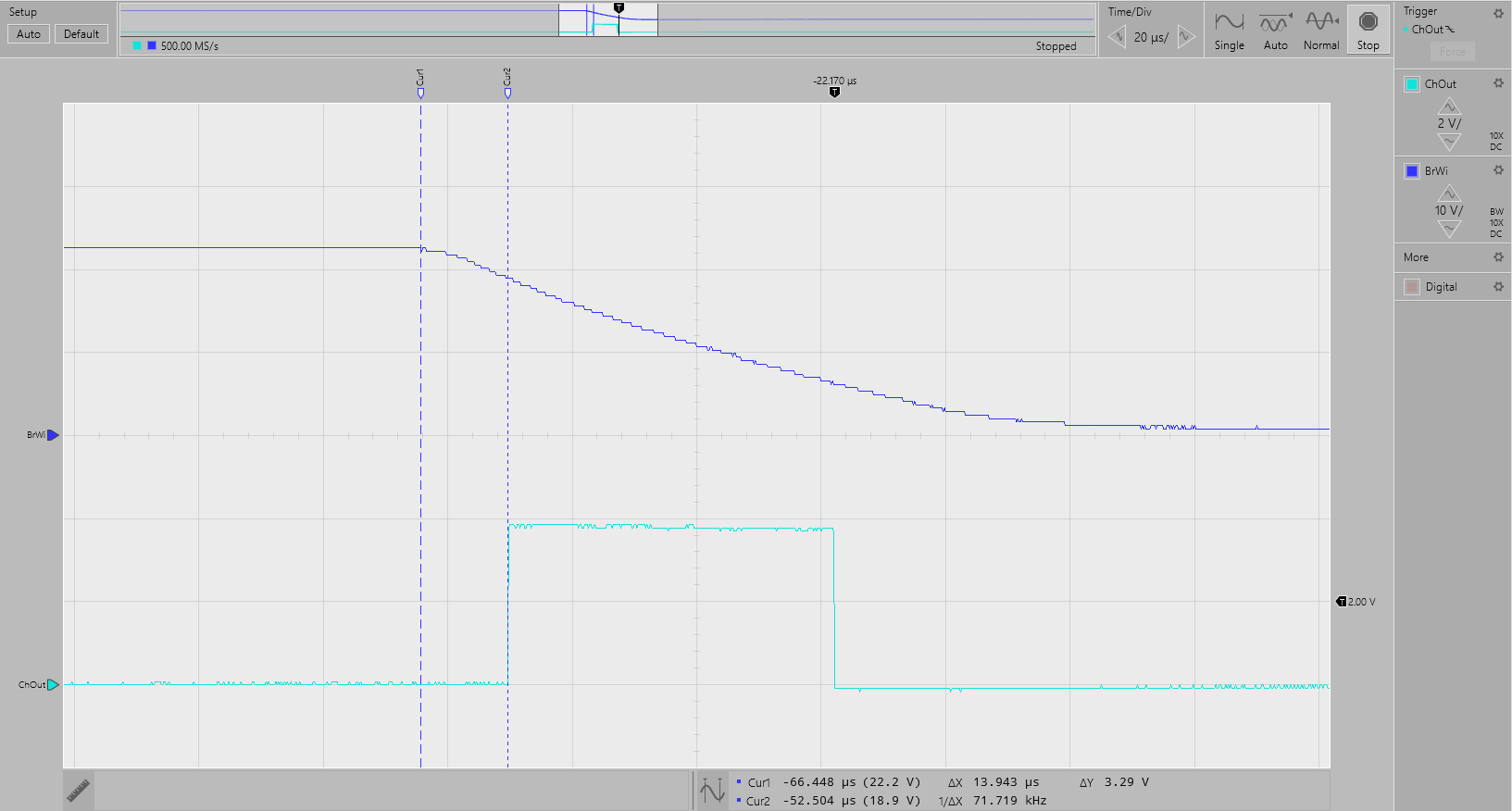Toggle the BrWi channel color box
The height and width of the screenshot is (811, 1512).
(1412, 171)
